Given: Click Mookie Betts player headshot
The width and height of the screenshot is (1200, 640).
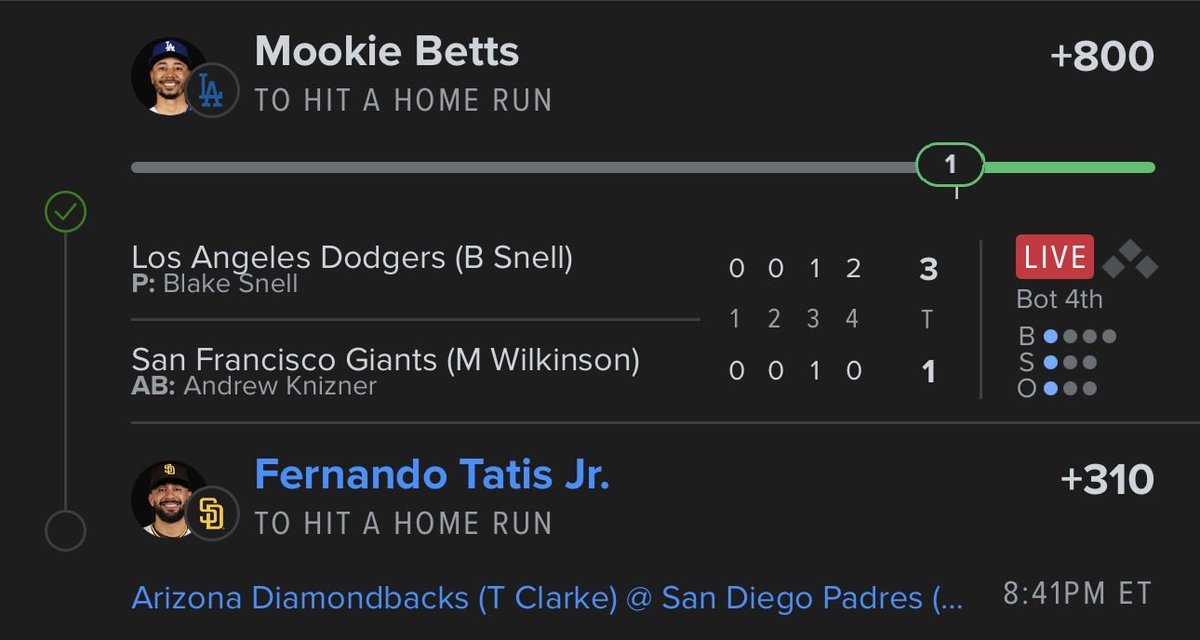Looking at the screenshot, I should (x=167, y=76).
